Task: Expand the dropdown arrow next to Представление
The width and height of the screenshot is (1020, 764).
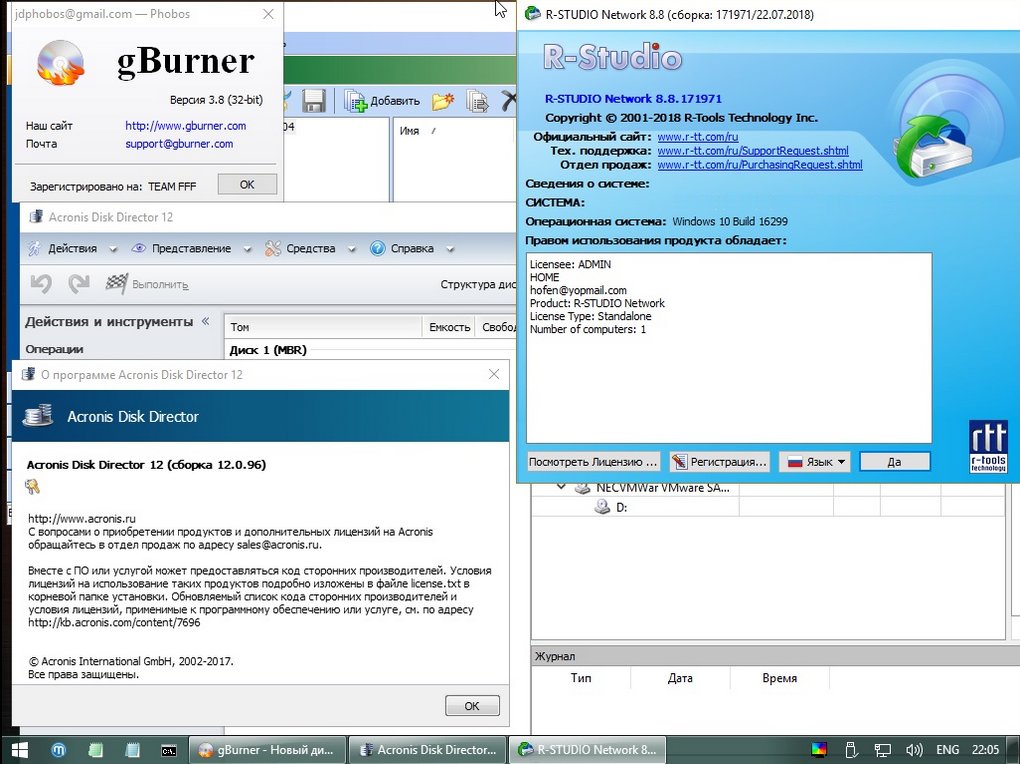Action: pos(247,249)
